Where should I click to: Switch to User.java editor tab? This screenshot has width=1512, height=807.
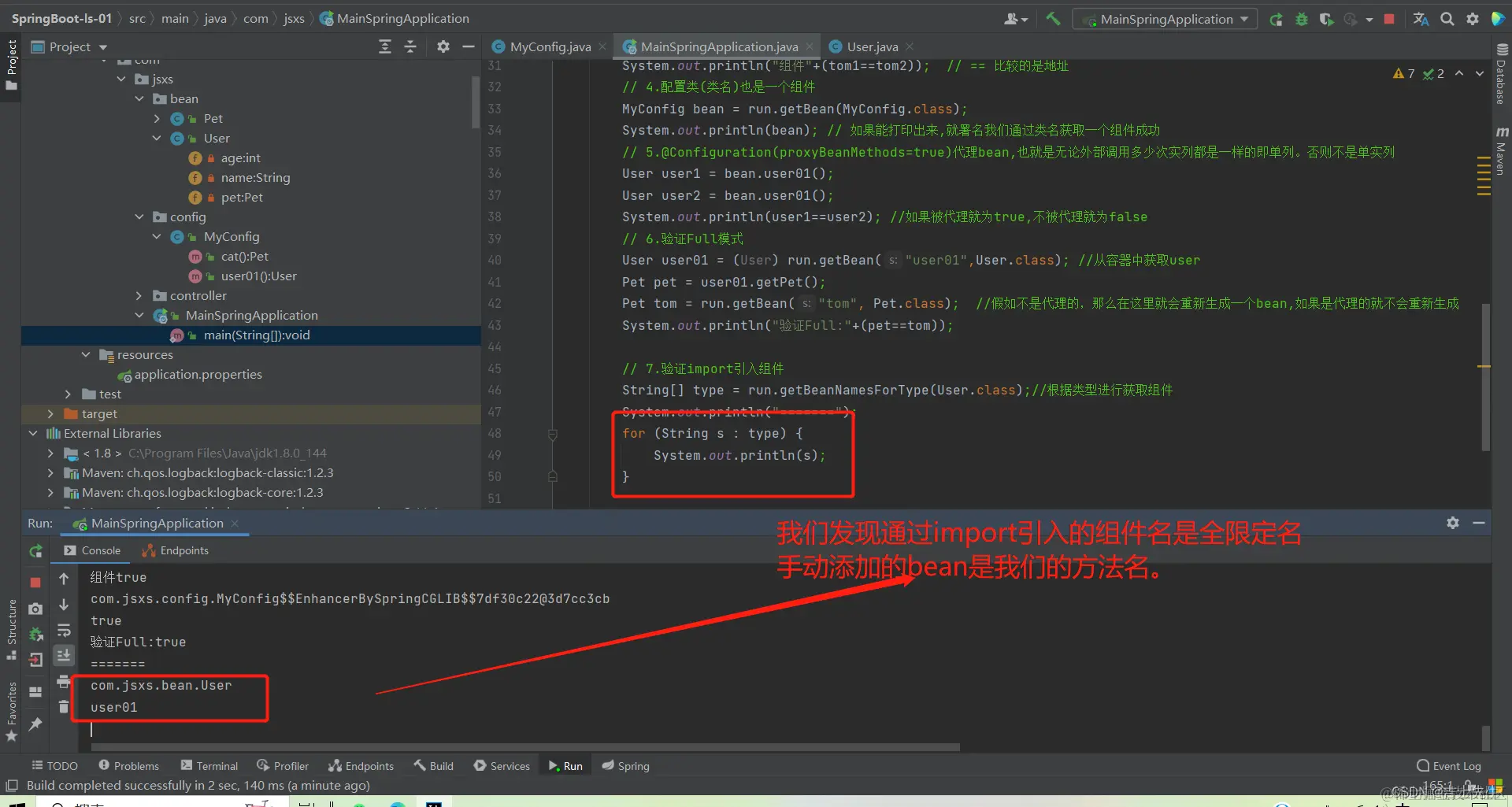(872, 46)
